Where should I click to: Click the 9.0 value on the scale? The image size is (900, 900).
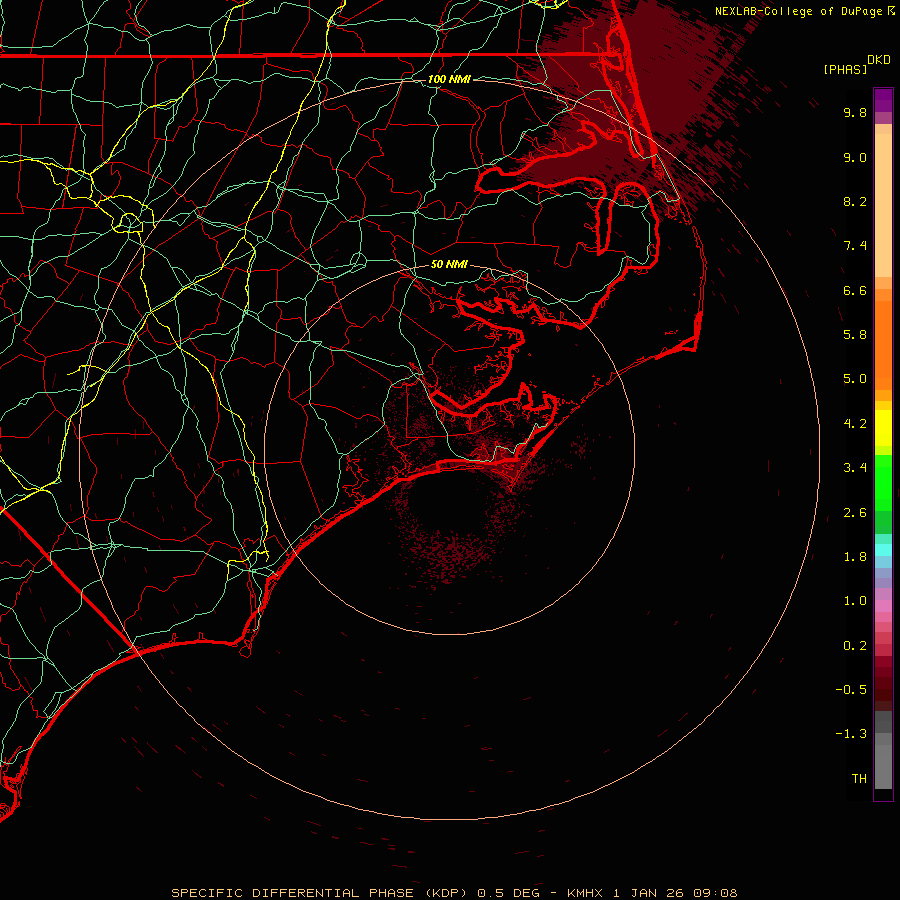(x=855, y=157)
